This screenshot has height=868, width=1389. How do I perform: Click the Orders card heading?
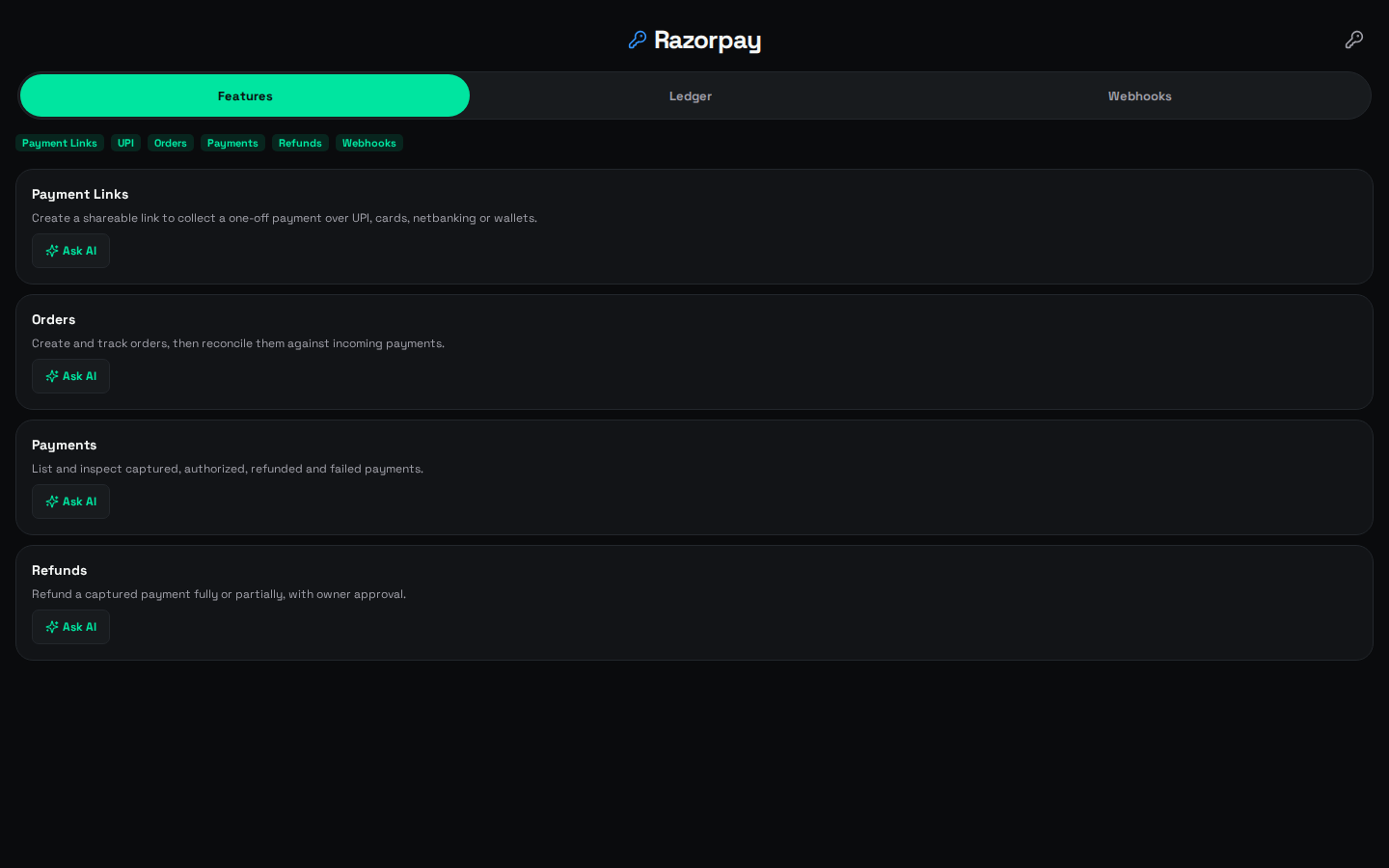point(54,319)
